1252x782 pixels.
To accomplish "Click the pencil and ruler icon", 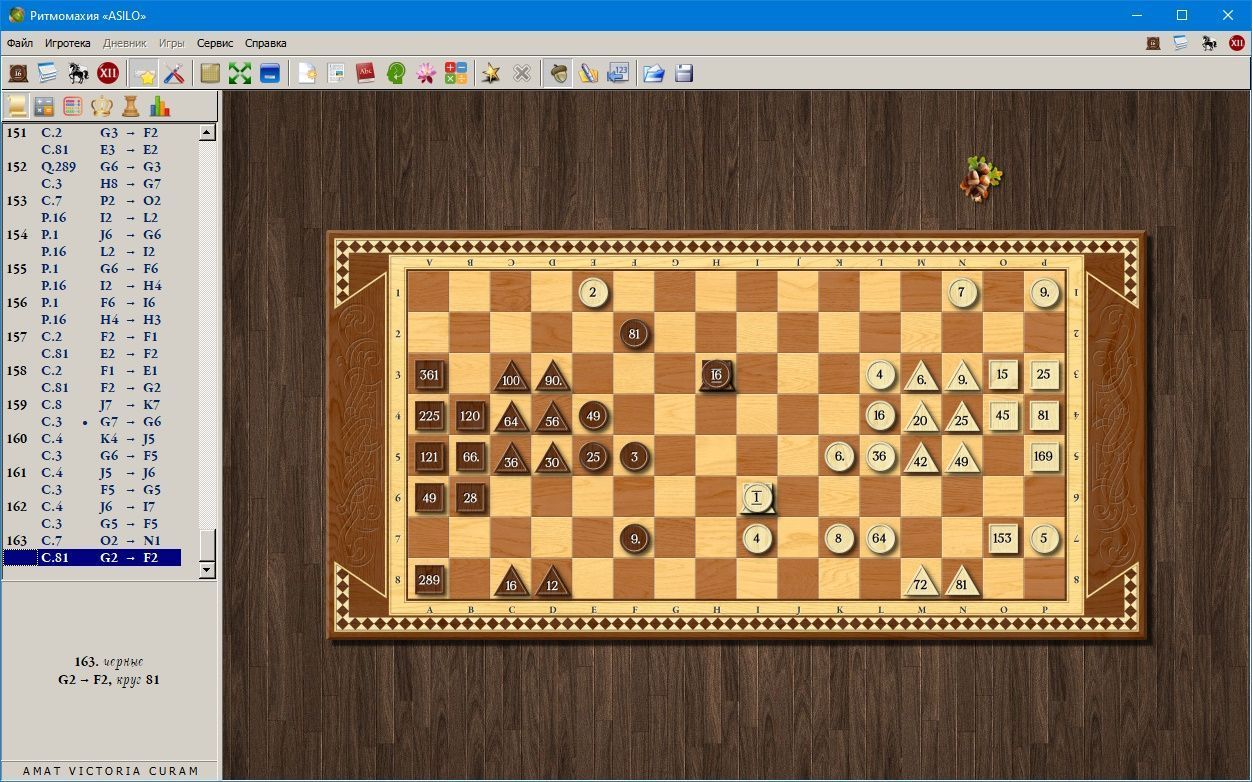I will coord(588,73).
